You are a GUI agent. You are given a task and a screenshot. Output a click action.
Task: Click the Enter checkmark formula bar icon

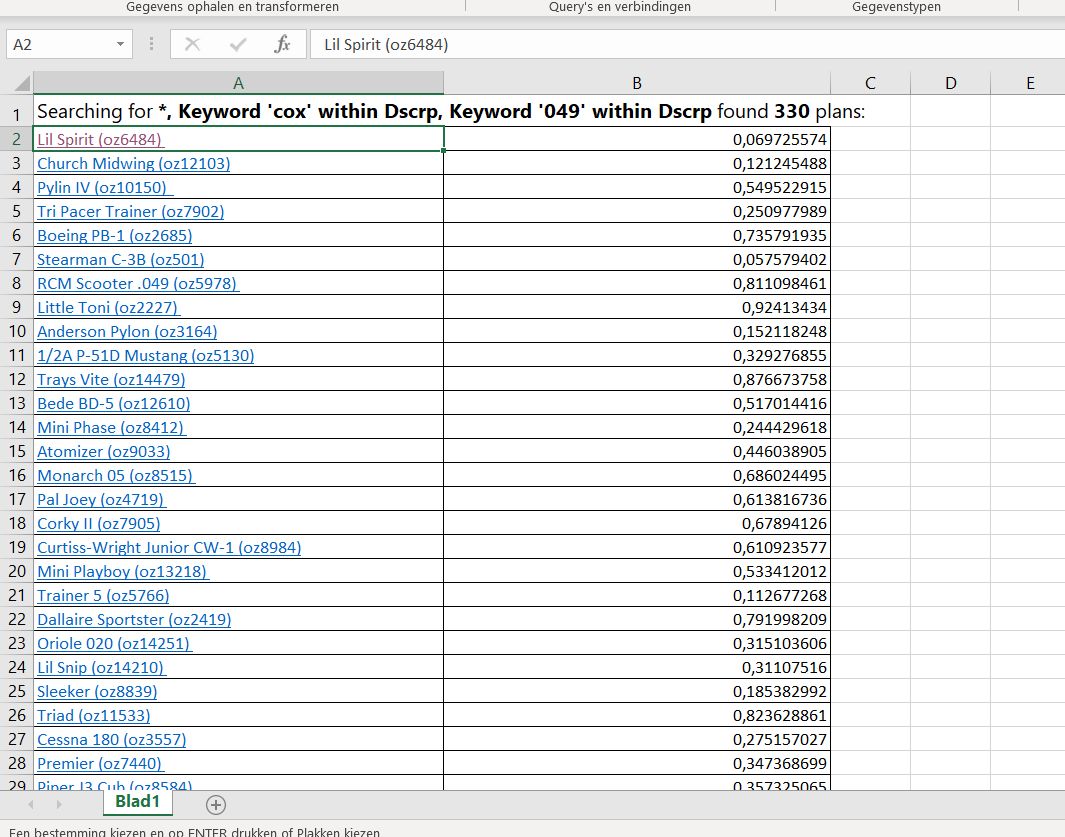click(238, 45)
